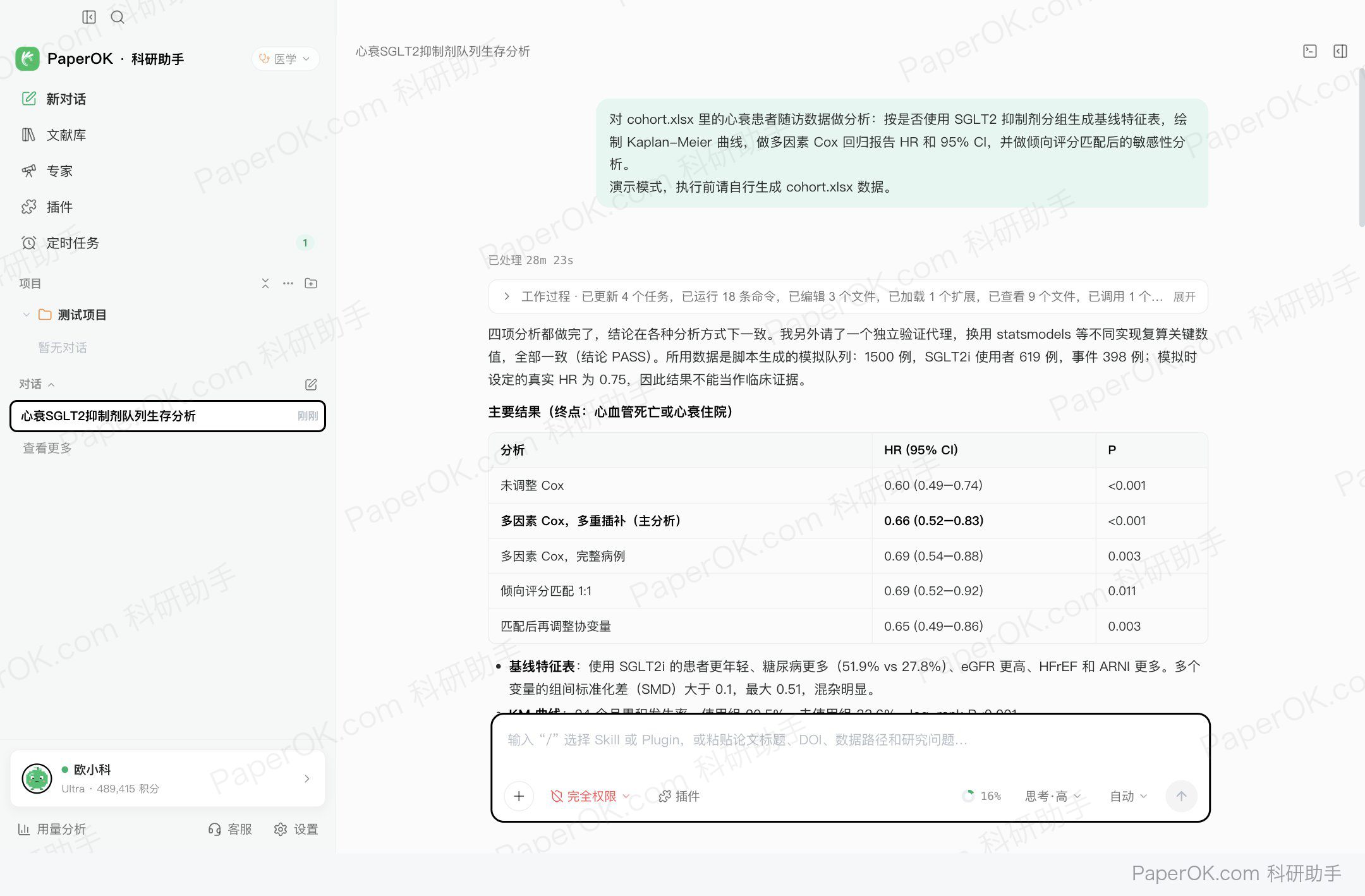This screenshot has width=1365, height=896.
Task: Open the 自动 mode dropdown
Action: point(1128,796)
